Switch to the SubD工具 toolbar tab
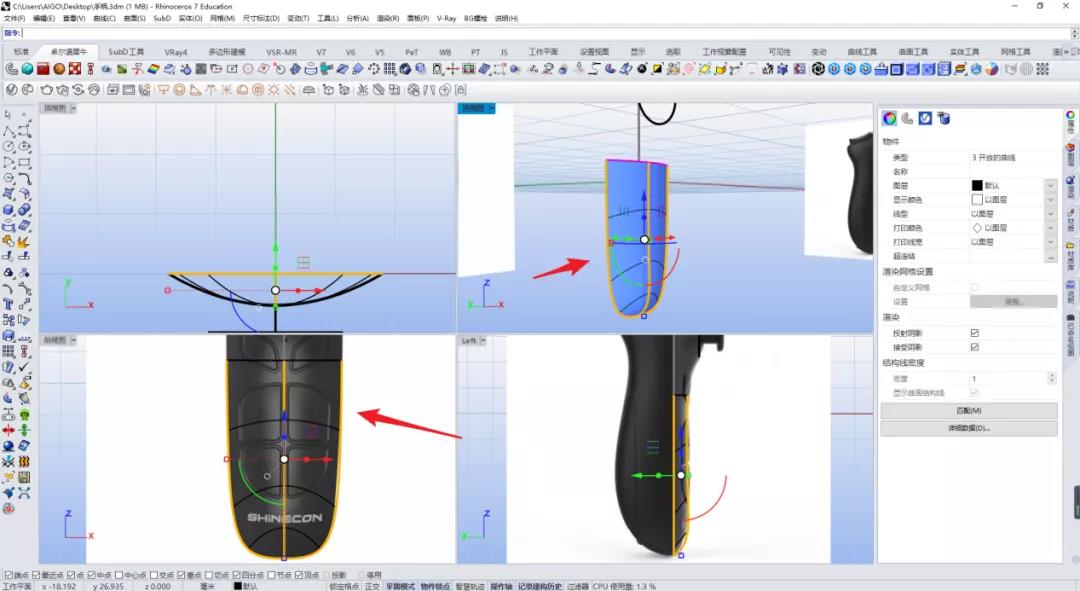Image resolution: width=1080 pixels, height=591 pixels. [126, 52]
